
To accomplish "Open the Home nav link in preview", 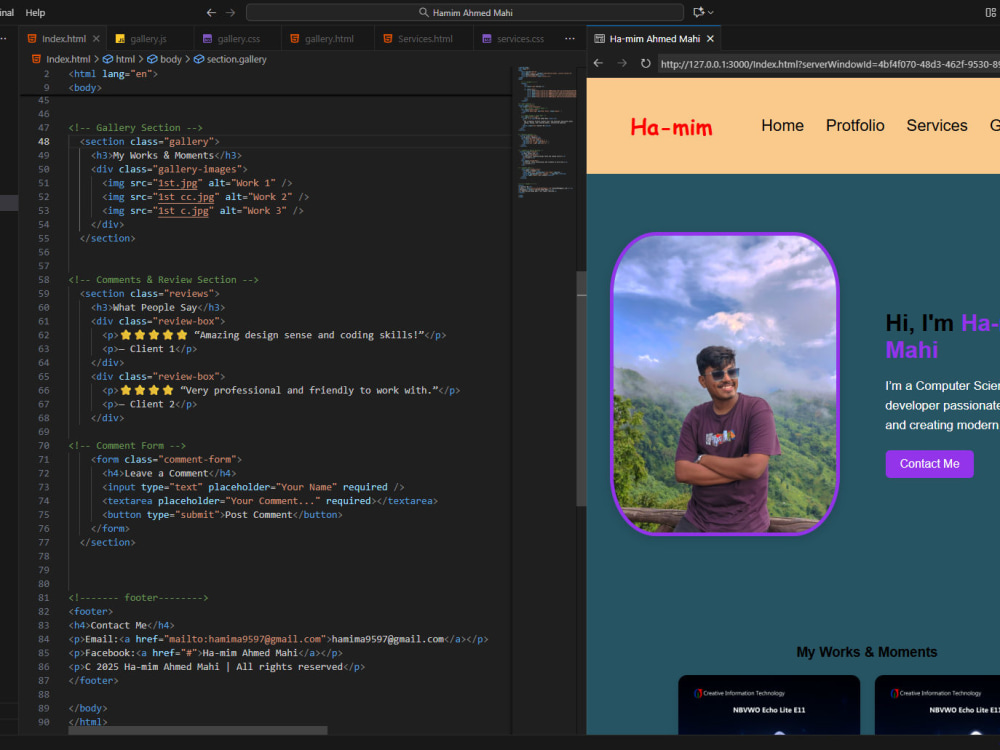I will pos(782,126).
